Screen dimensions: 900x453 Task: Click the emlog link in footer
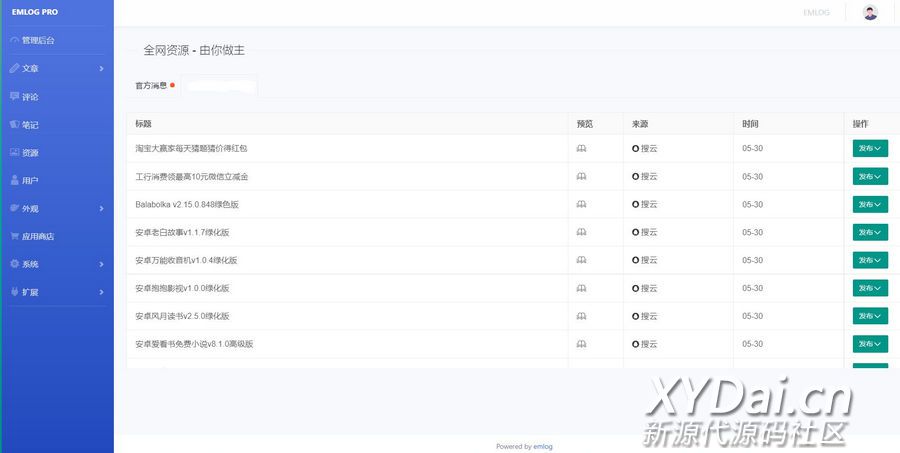click(x=543, y=447)
